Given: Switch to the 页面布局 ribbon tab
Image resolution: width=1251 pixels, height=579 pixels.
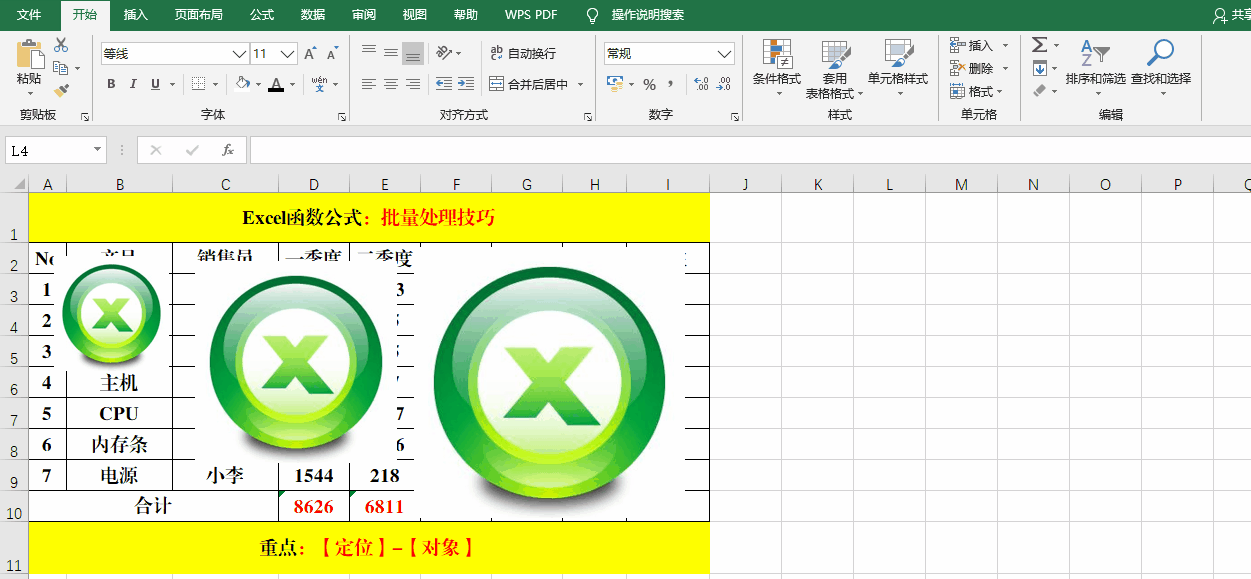Looking at the screenshot, I should (x=199, y=15).
